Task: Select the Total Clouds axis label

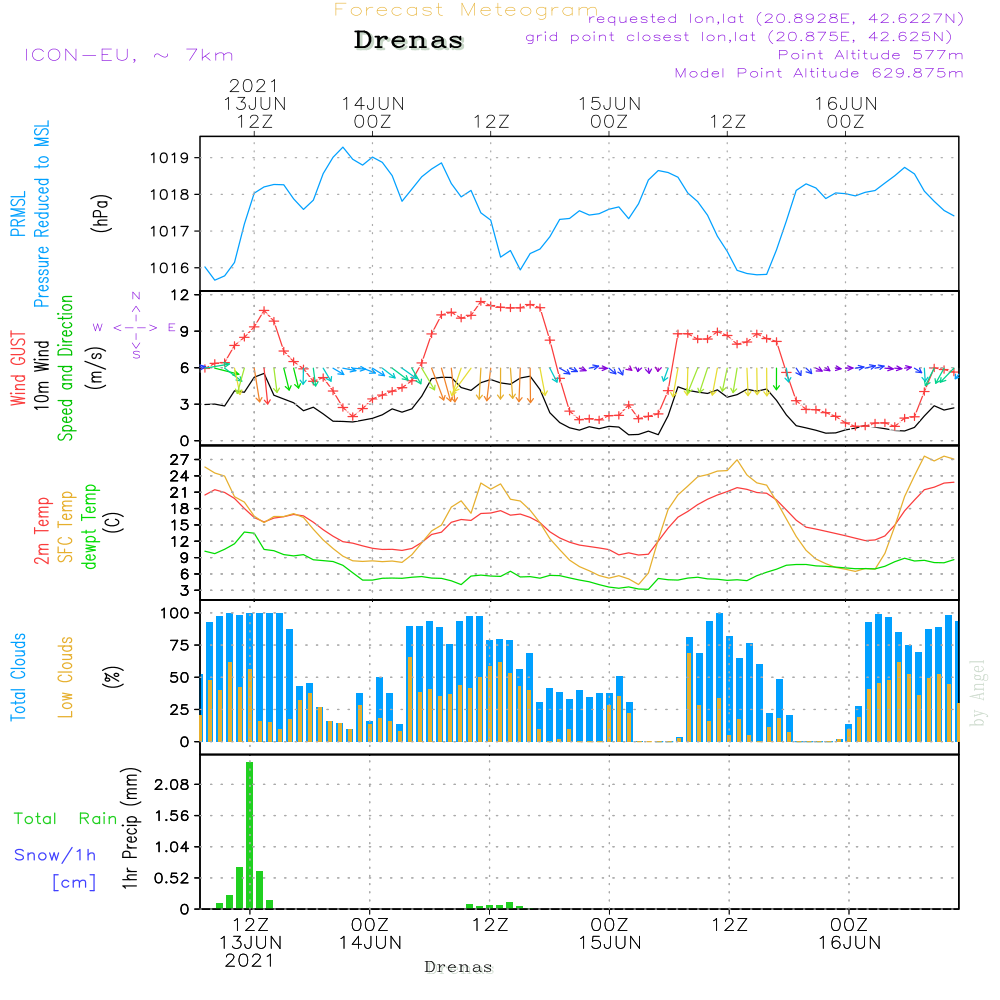Action: pyautogui.click(x=18, y=677)
